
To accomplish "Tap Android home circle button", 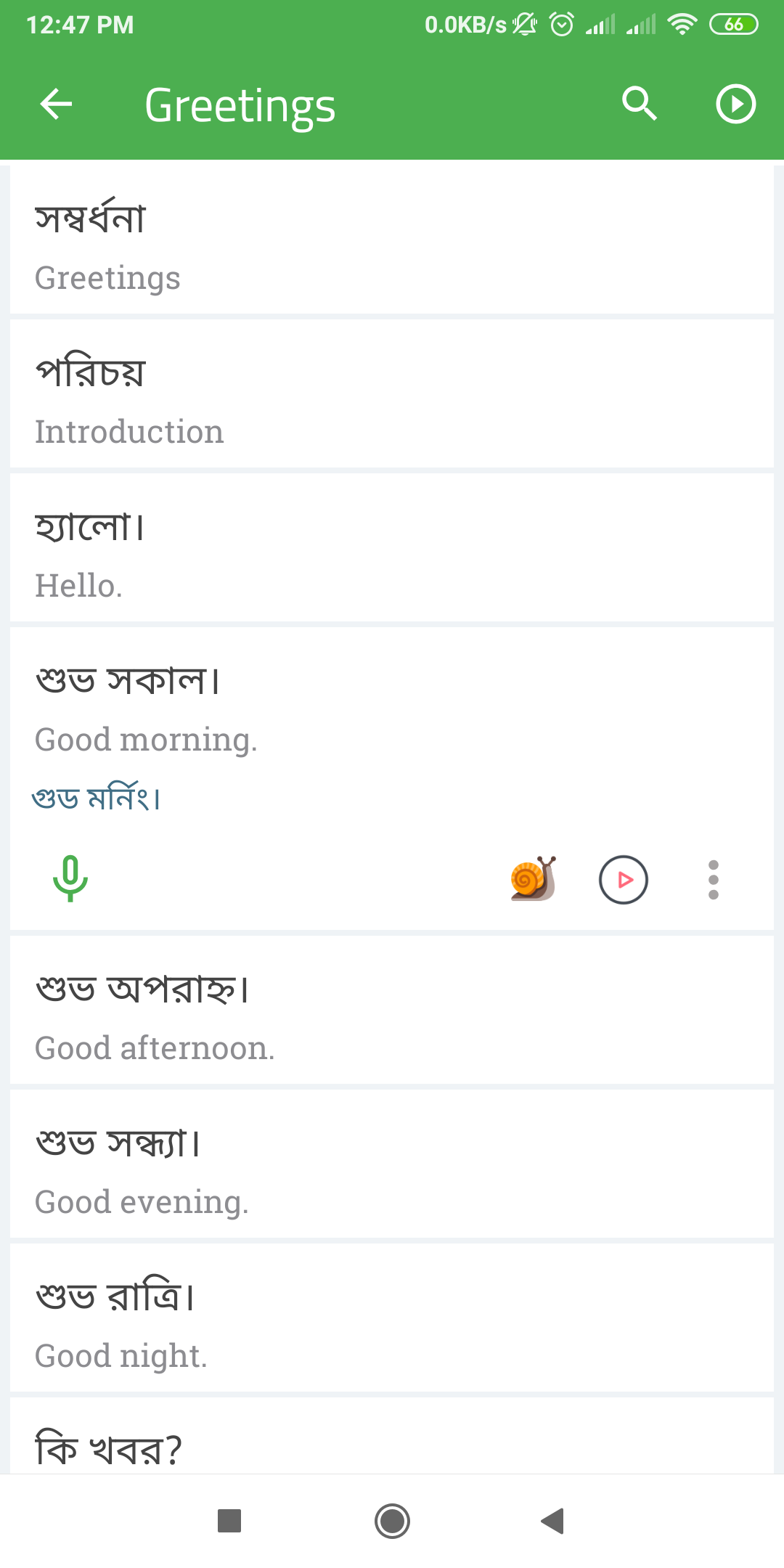I will click(392, 1521).
